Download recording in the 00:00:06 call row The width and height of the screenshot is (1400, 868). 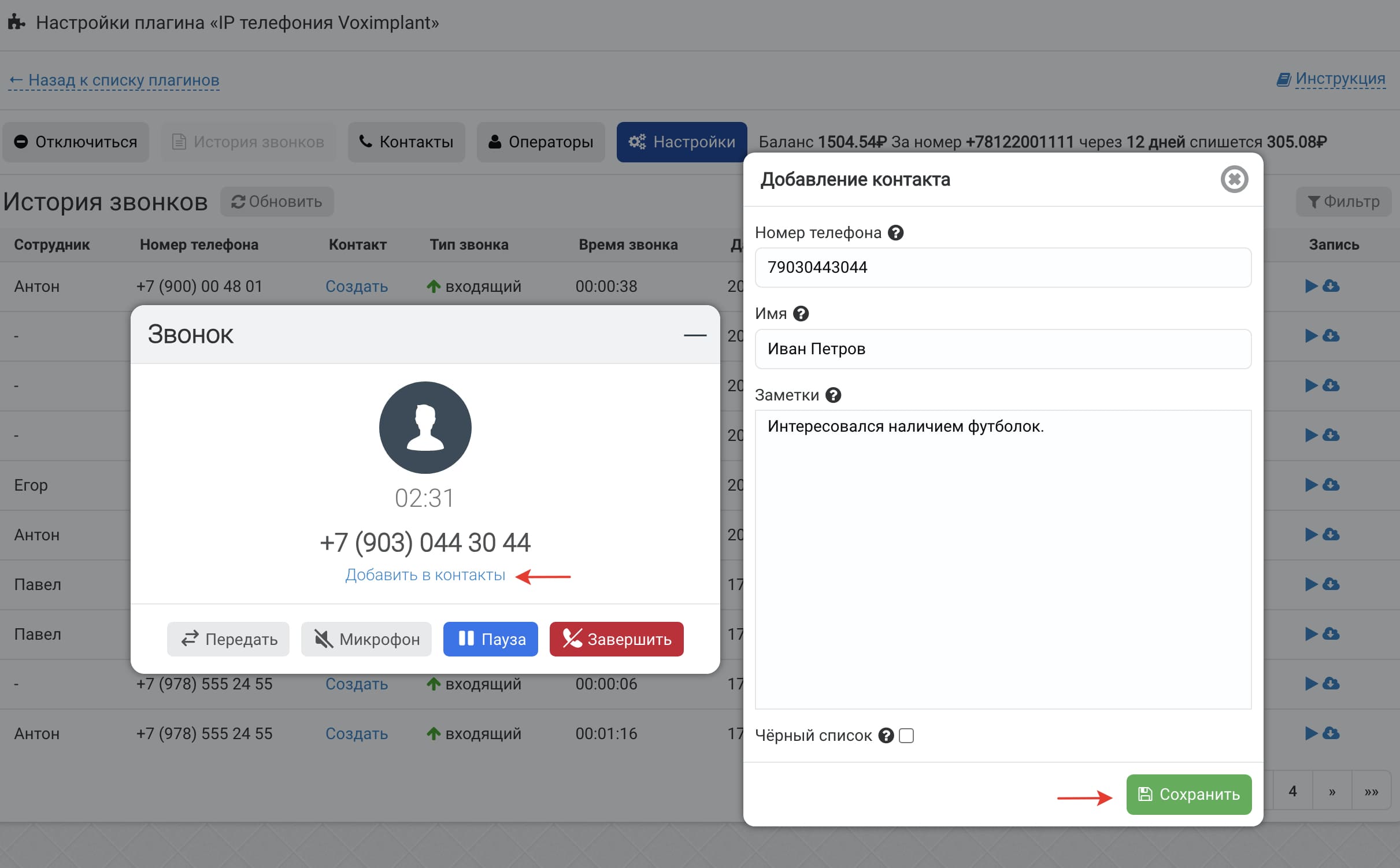tap(1331, 684)
